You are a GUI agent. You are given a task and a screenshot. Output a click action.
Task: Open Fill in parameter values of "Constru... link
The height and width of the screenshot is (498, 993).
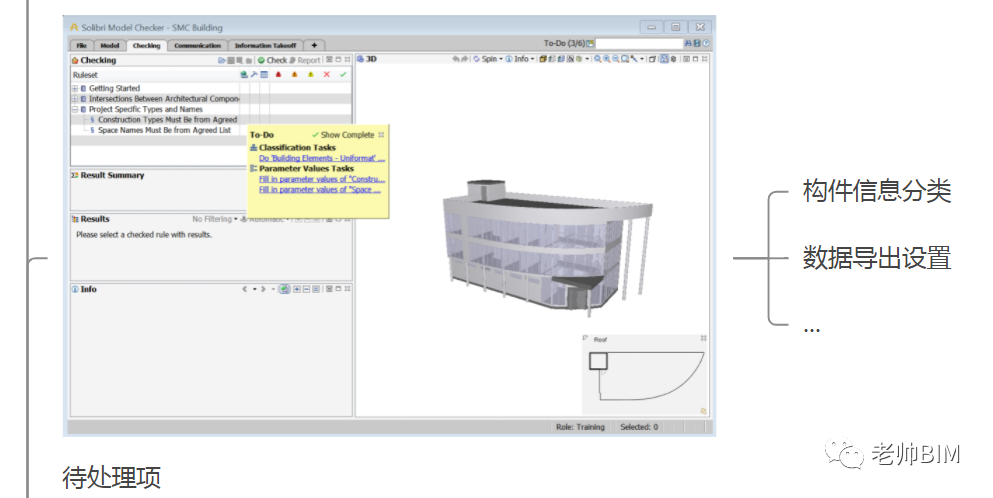pos(322,179)
